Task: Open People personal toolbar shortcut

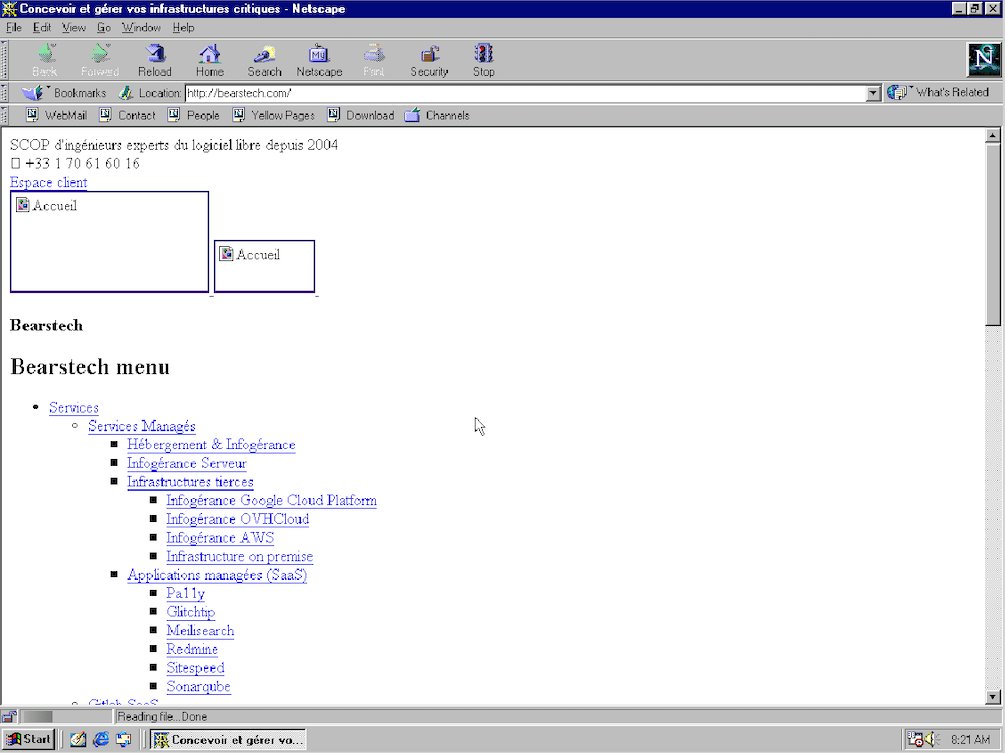Action: 194,115
